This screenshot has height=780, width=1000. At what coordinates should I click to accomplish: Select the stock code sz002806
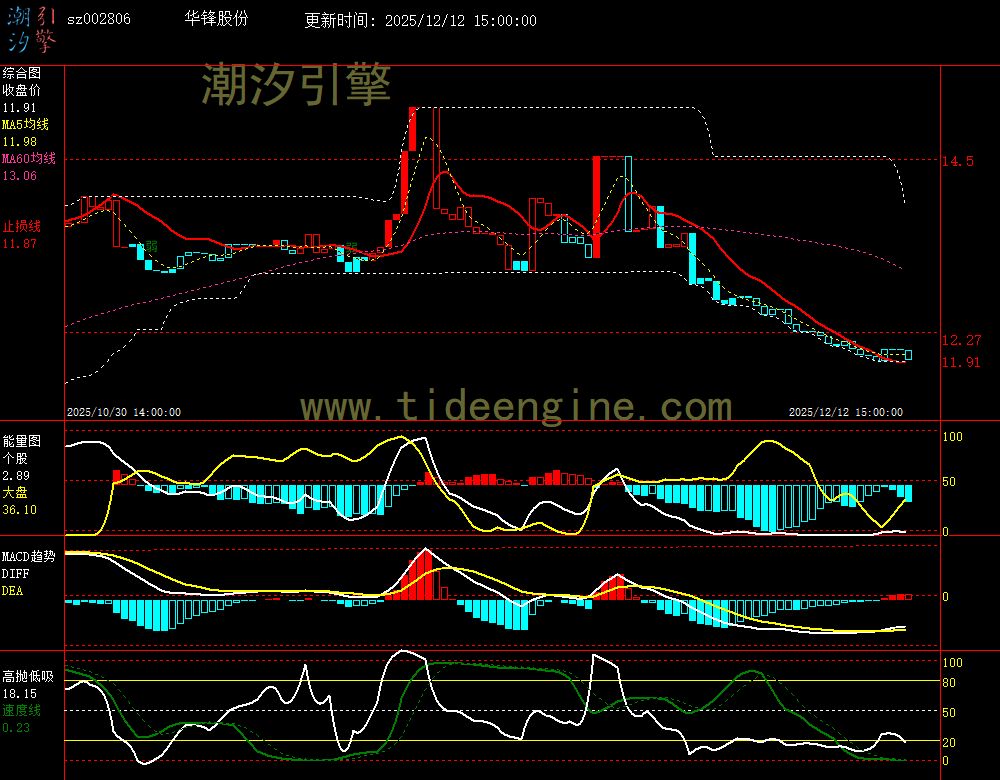click(x=98, y=19)
